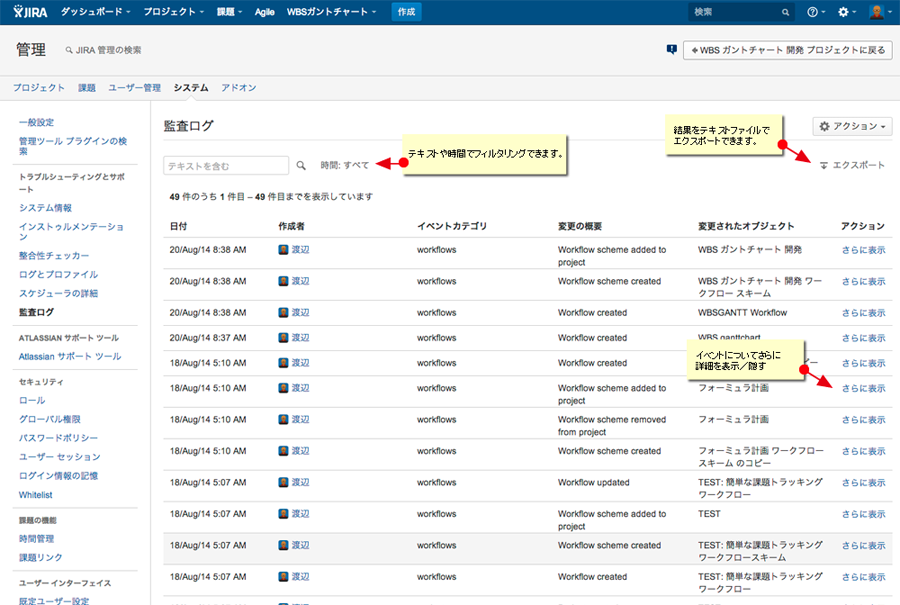Open the Whitelist sidebar link
The width and height of the screenshot is (900, 605).
pos(36,495)
